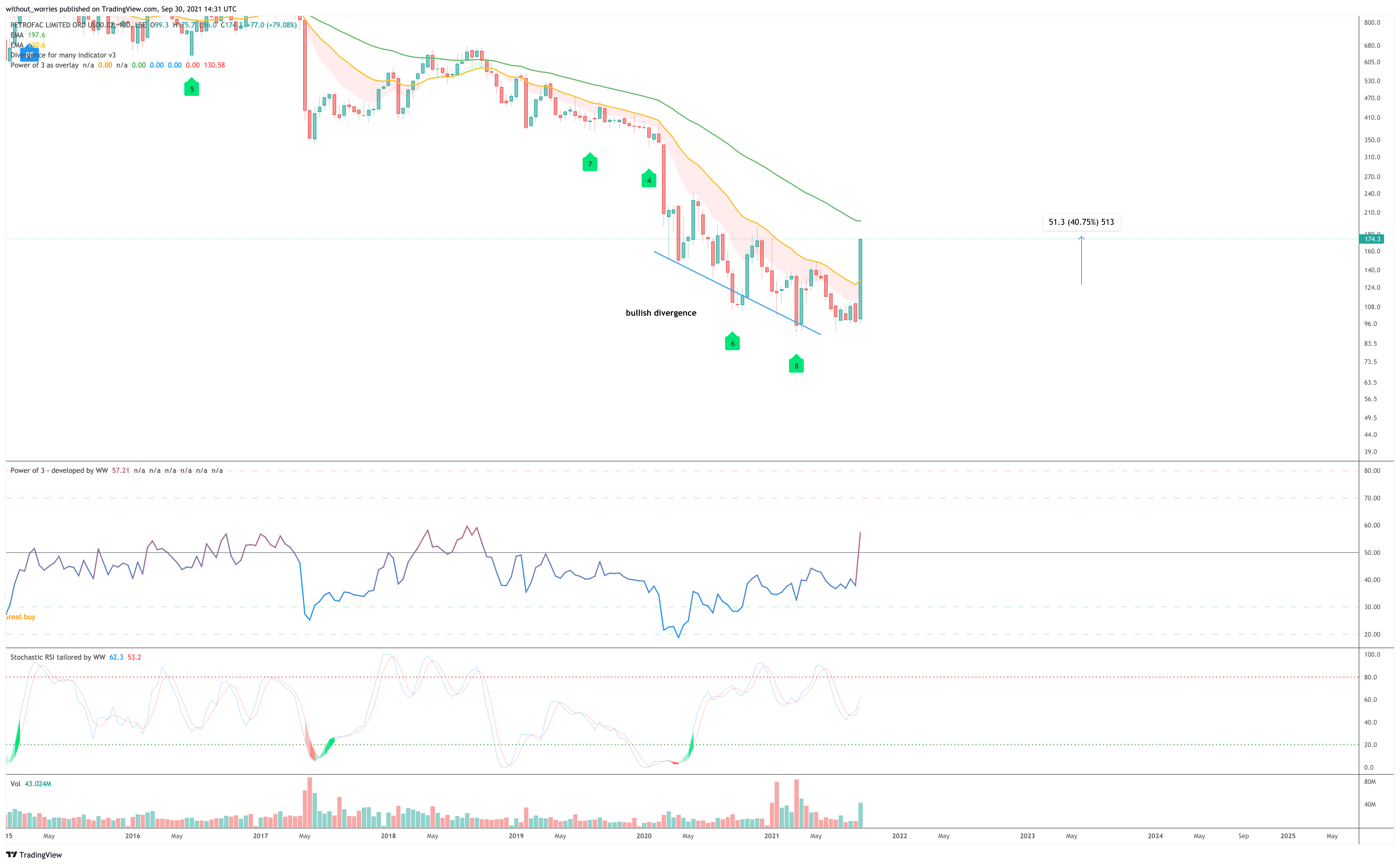Click the Sep label on time axis
Screen dimensions: 1400x865
coord(1243,836)
